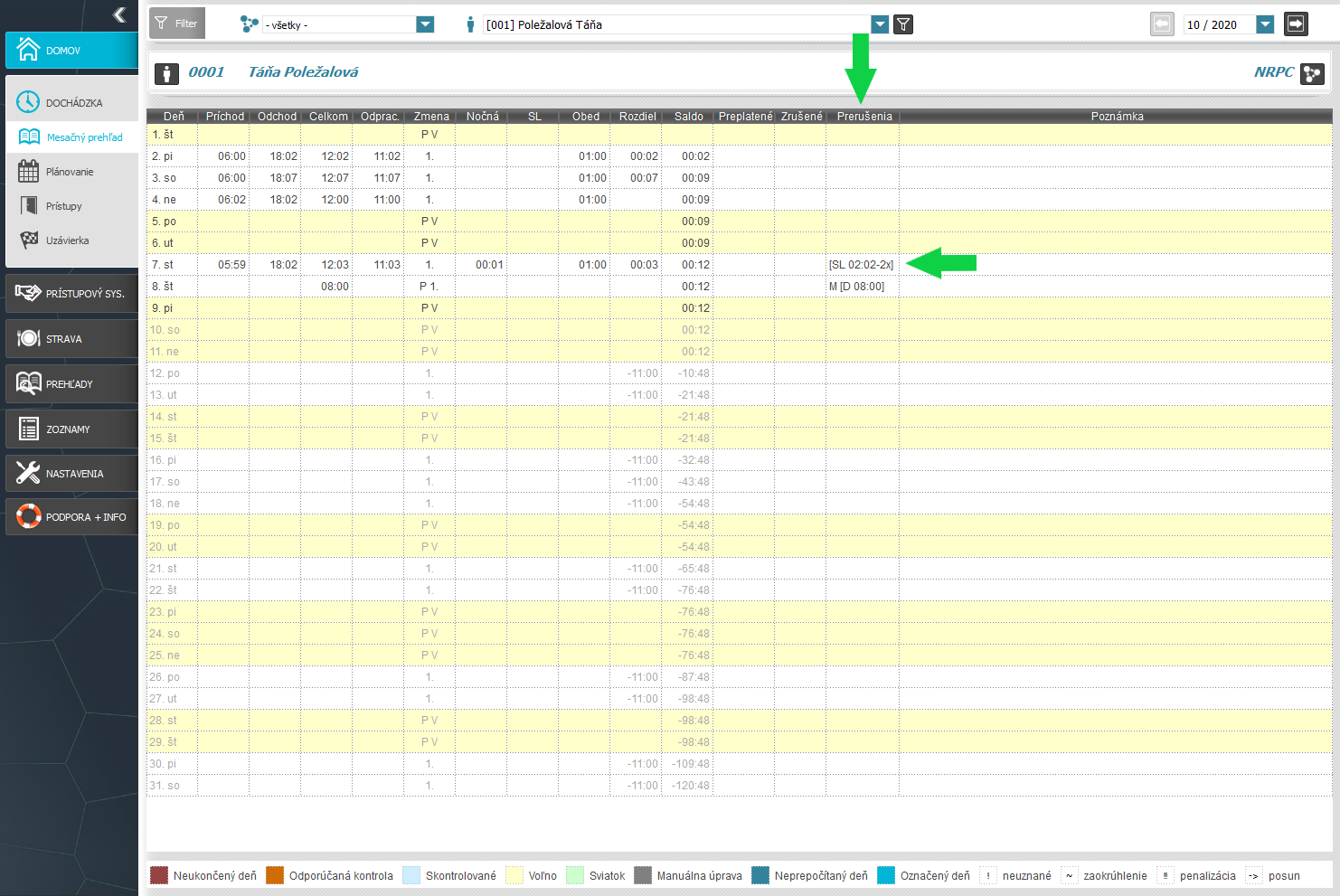Viewport: 1340px width, 896px height.
Task: Click the Poznámka column header
Action: coord(1117,117)
